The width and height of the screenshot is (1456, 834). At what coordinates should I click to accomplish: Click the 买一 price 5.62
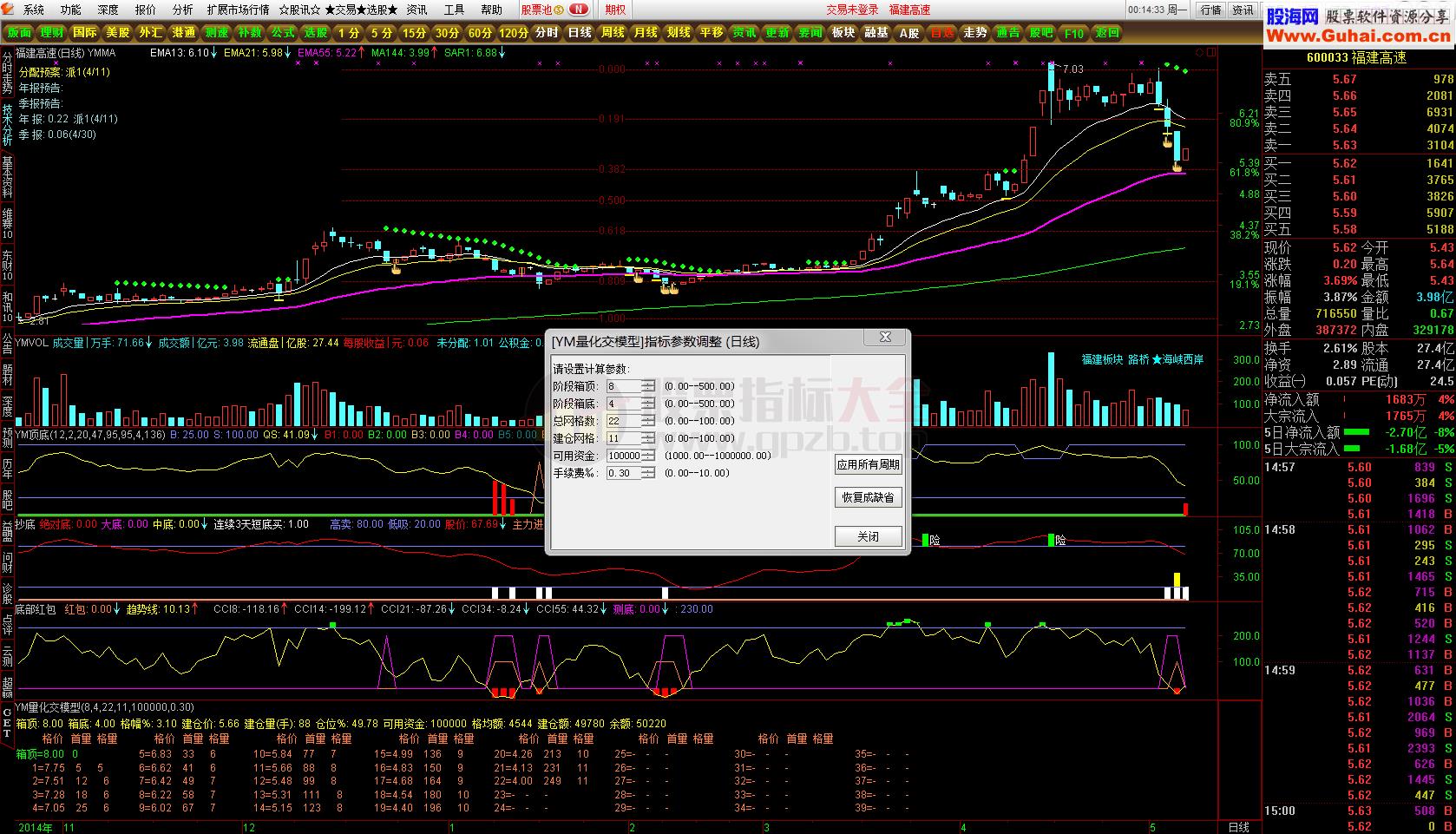(1345, 163)
